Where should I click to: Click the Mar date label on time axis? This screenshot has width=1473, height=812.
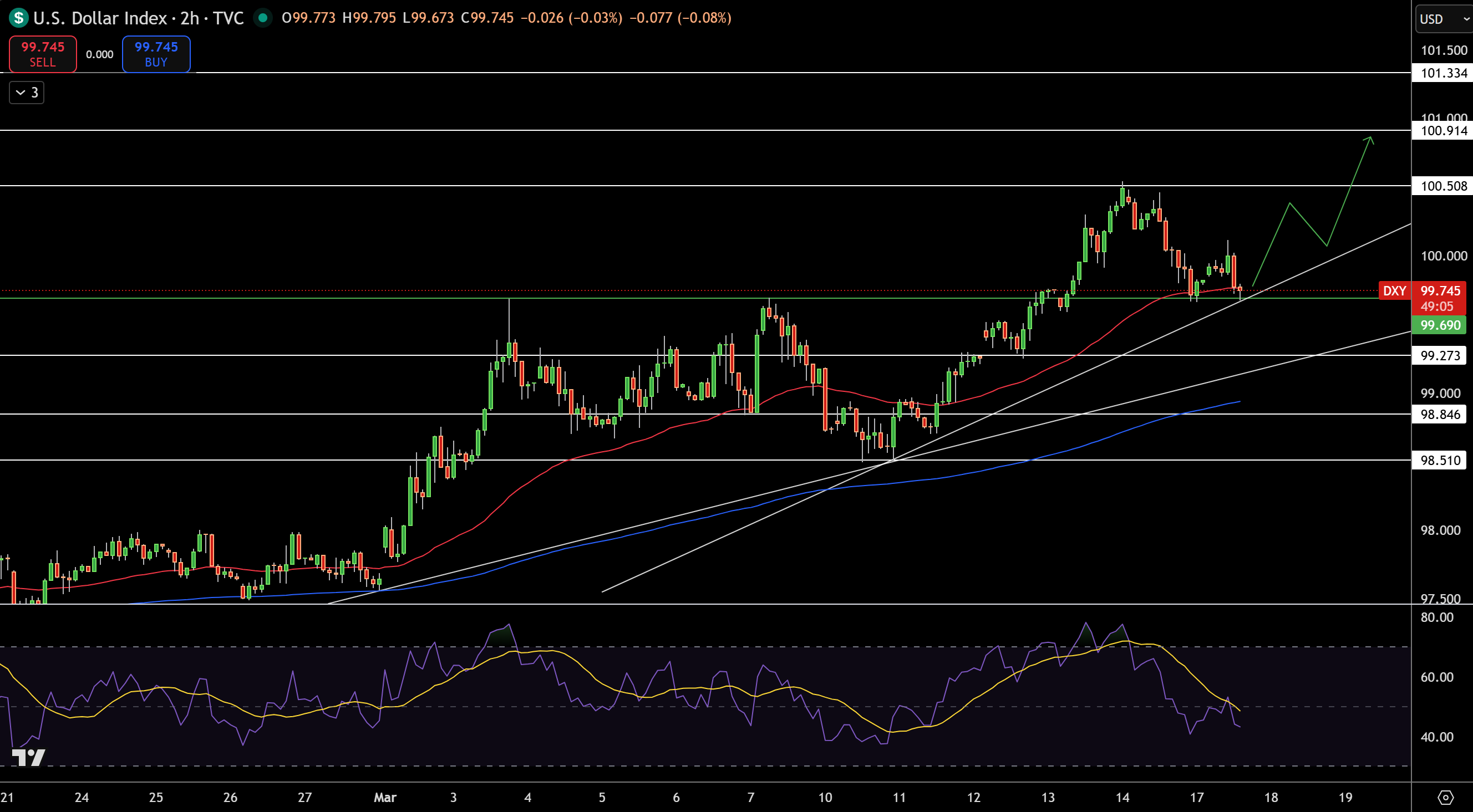385,797
